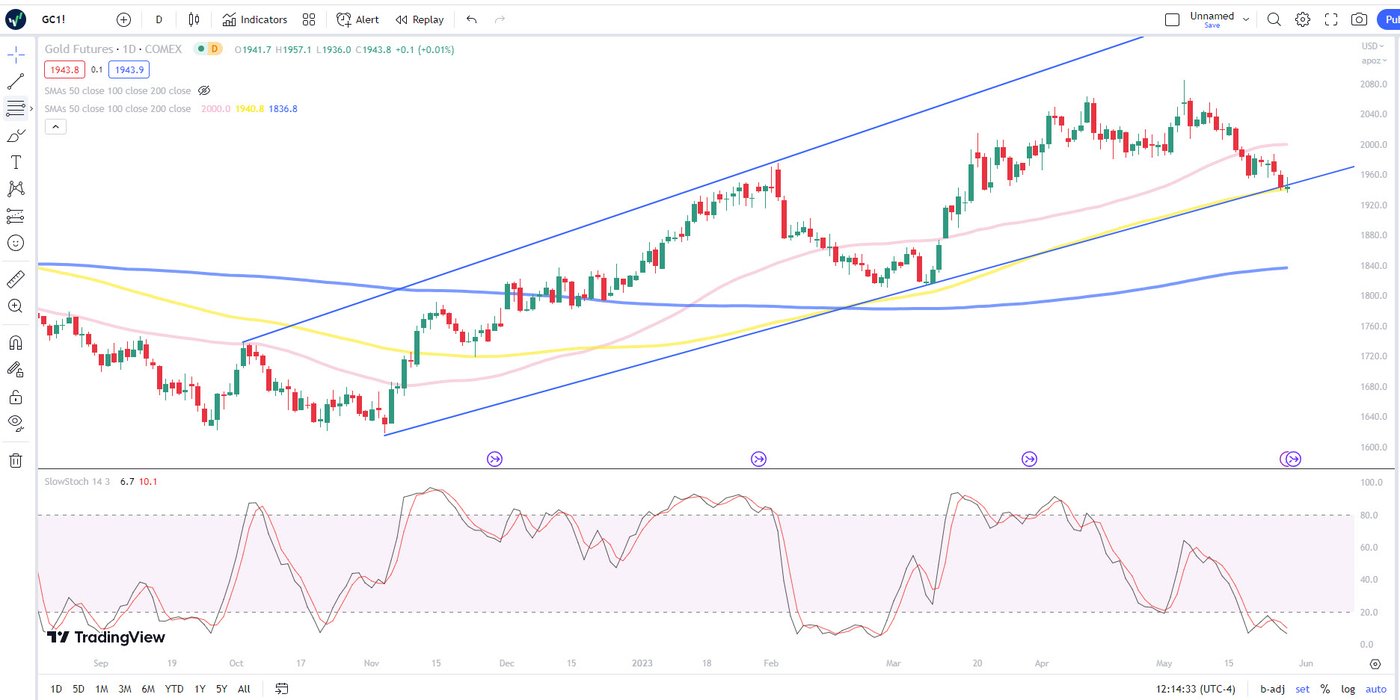Image resolution: width=1400 pixels, height=700 pixels.
Task: Toggle auto scale
Action: pyautogui.click(x=1376, y=689)
